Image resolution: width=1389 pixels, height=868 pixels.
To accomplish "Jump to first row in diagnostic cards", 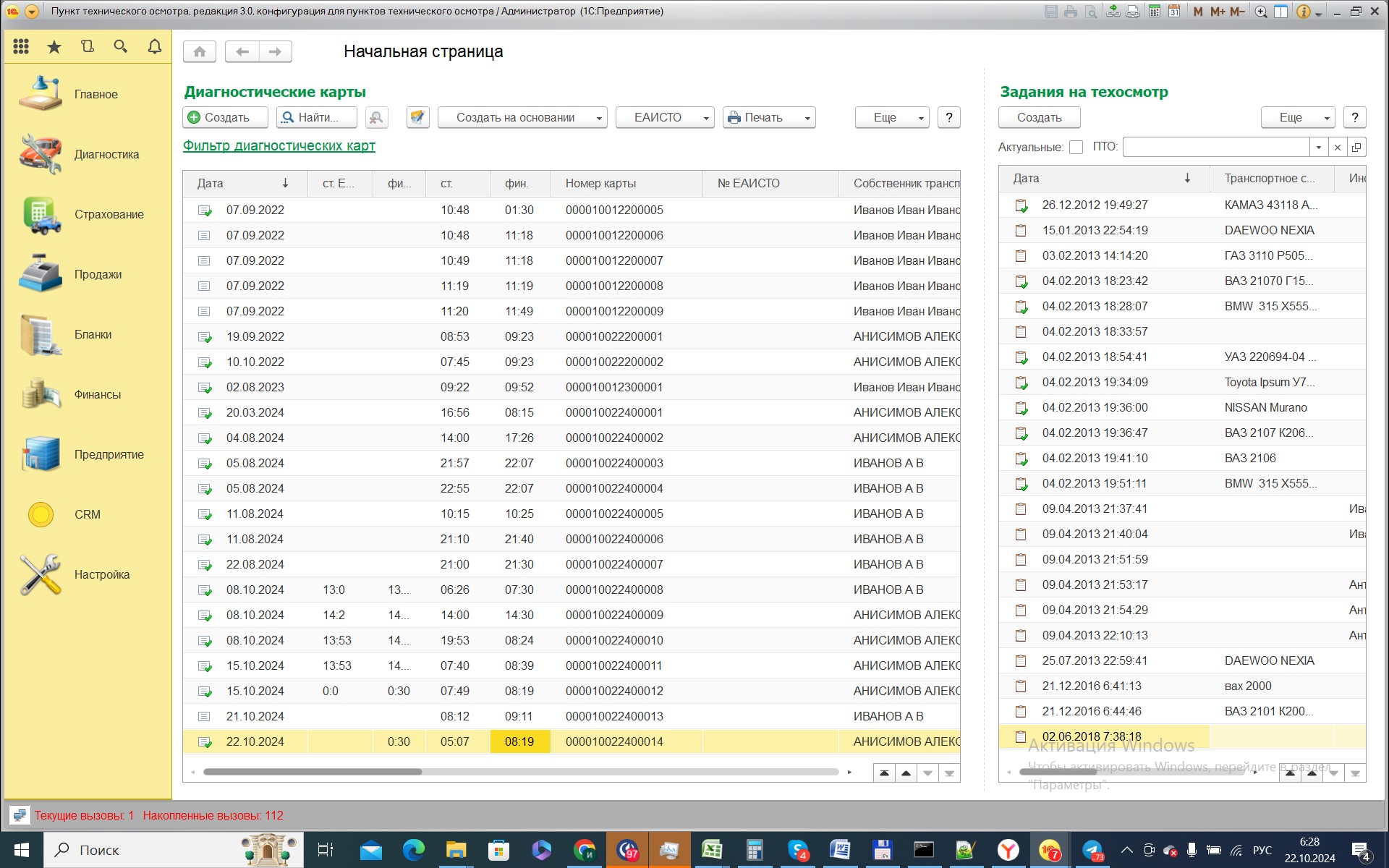I will 884,773.
